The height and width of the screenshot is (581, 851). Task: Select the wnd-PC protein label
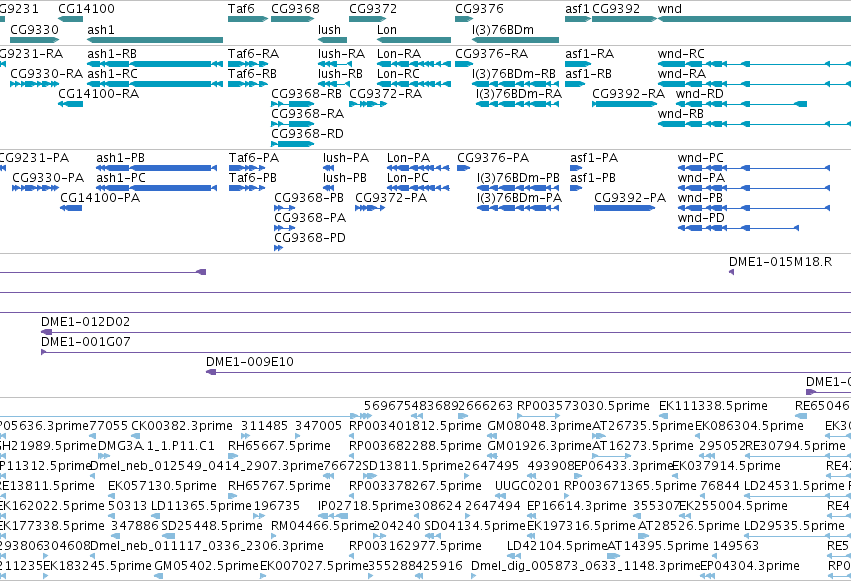[x=701, y=158]
